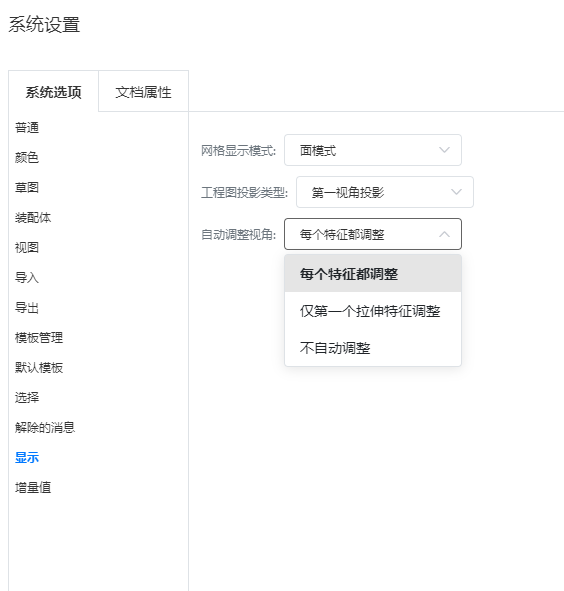
Task: Open the 网格显示模式 dropdown
Action: [x=372, y=150]
